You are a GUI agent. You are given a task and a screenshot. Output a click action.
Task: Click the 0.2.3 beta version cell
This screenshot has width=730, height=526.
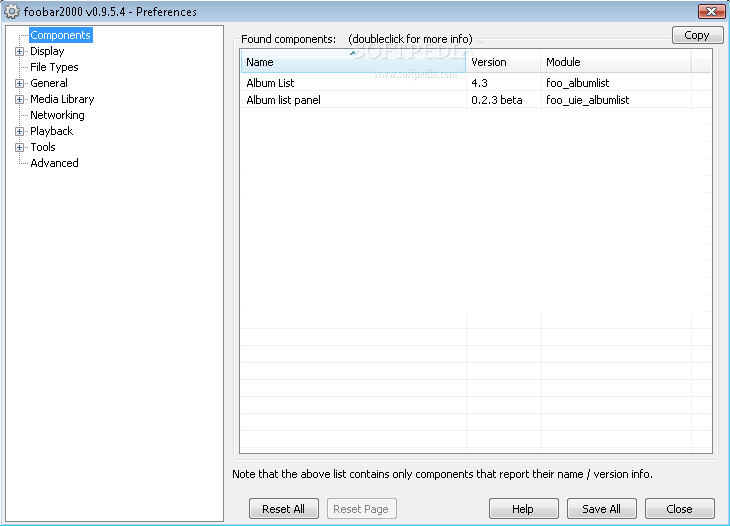(496, 100)
